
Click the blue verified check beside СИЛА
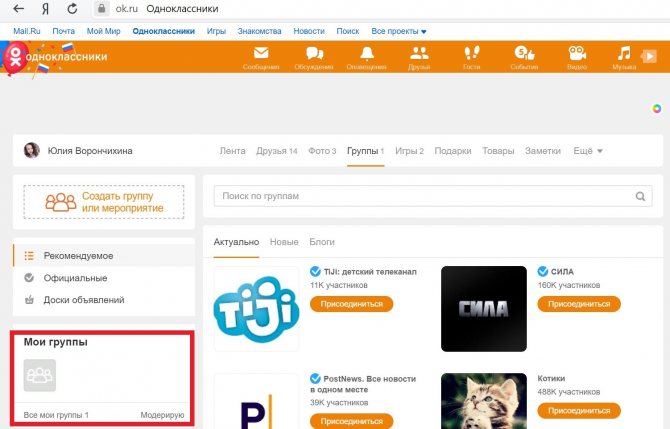point(543,271)
